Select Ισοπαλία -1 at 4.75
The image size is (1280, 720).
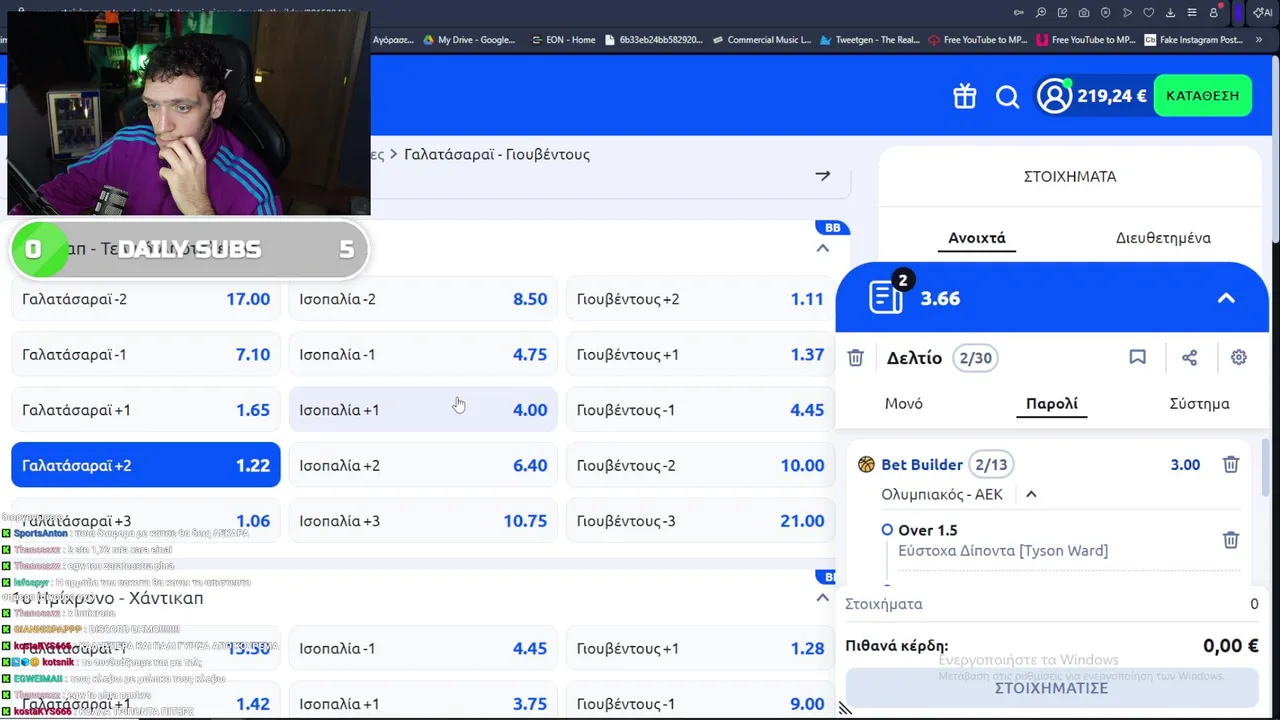coord(423,354)
